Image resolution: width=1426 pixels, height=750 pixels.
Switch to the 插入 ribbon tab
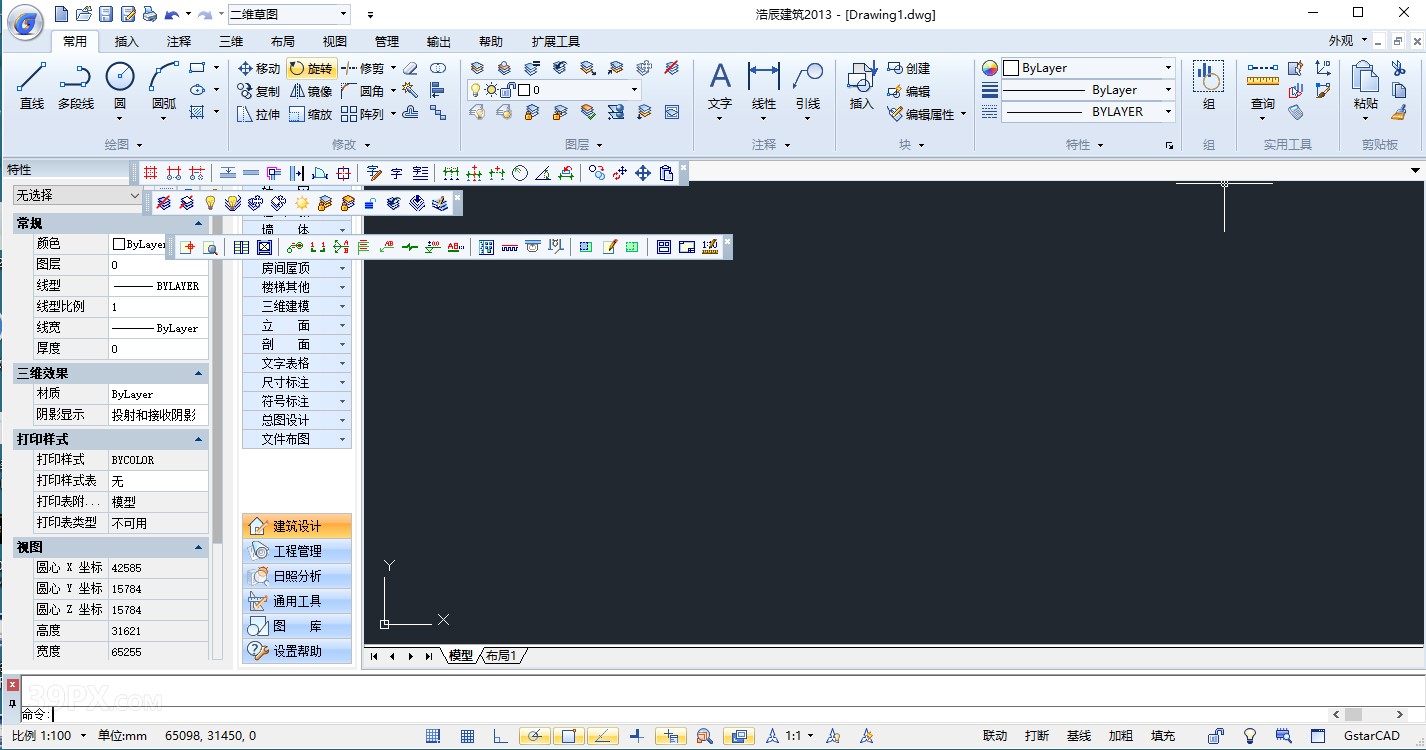[125, 41]
